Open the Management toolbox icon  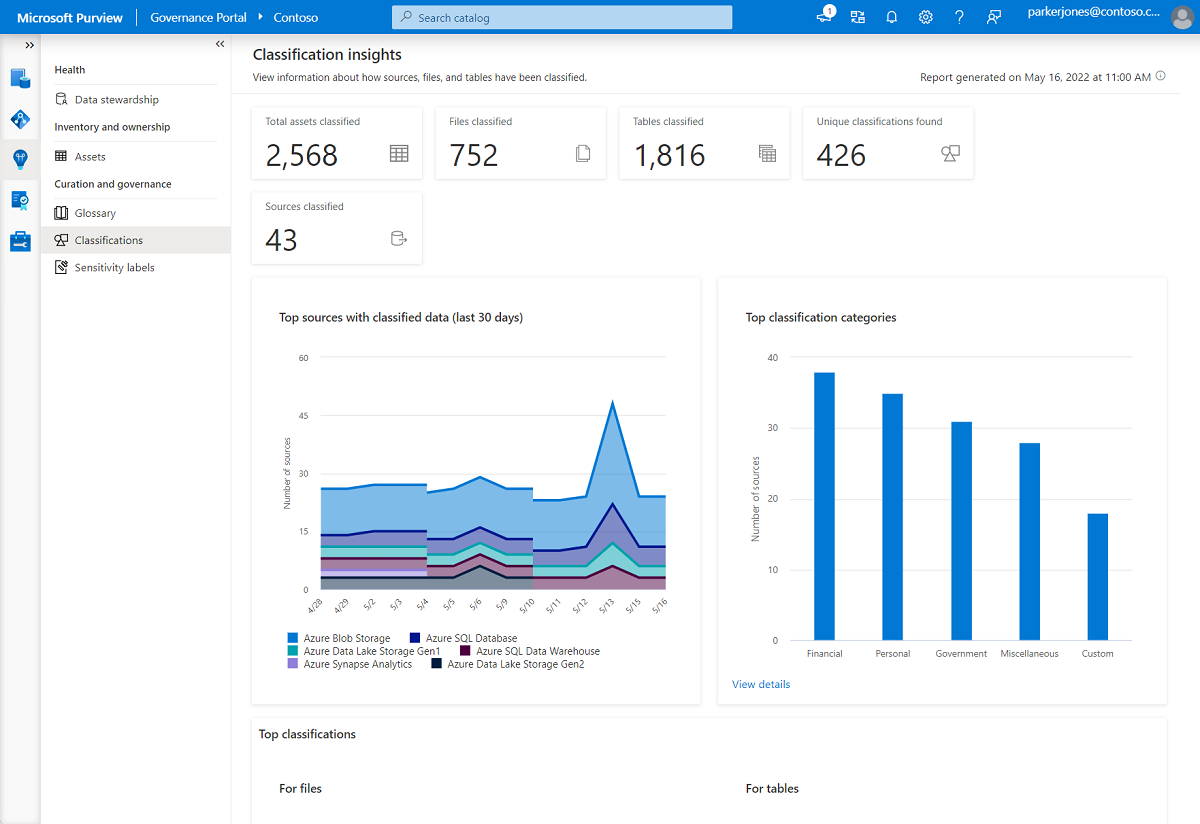20,241
